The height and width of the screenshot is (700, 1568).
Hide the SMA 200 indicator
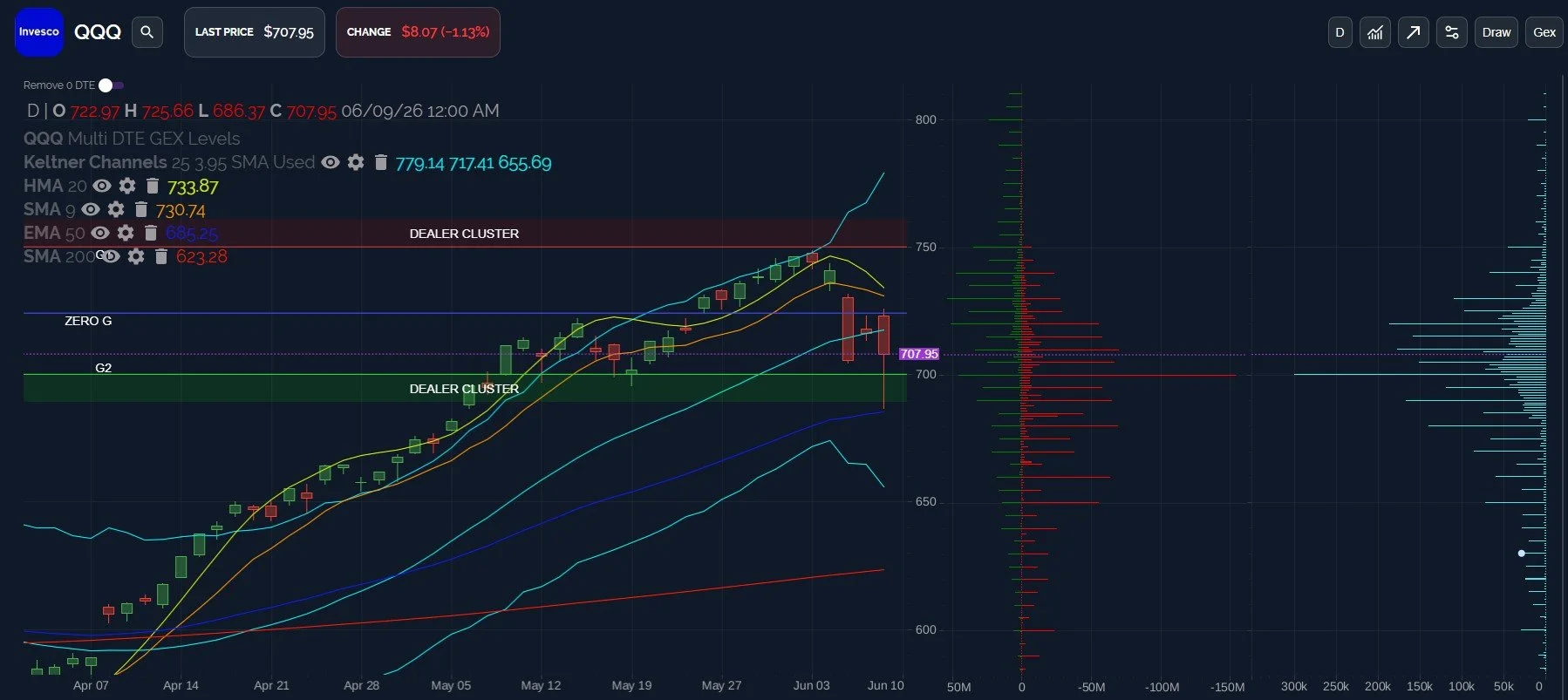[x=110, y=256]
